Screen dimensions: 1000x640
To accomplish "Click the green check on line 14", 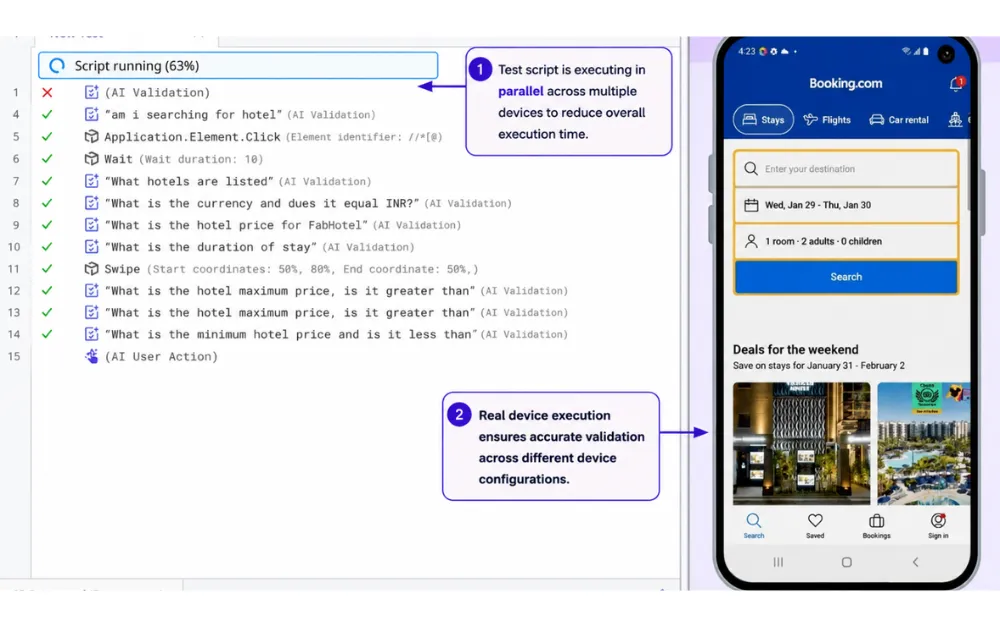I will 47,334.
